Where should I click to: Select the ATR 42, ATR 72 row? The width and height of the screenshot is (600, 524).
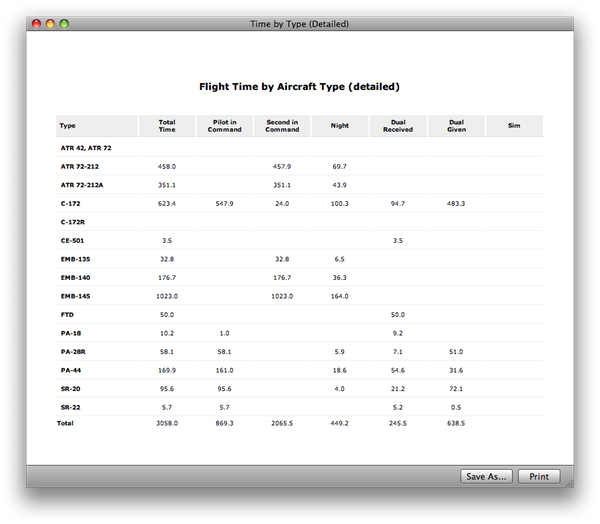300,148
